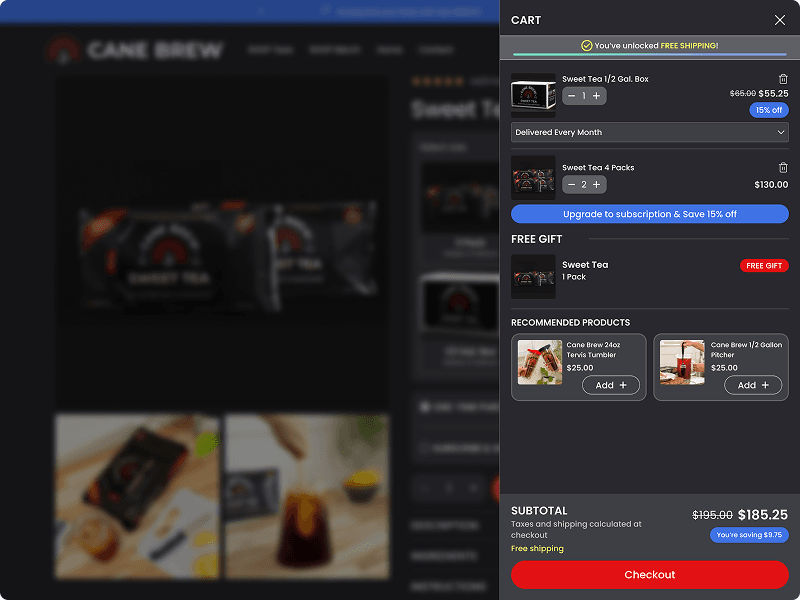Click the SUBTOTAL label
The image size is (800, 600).
tap(539, 511)
